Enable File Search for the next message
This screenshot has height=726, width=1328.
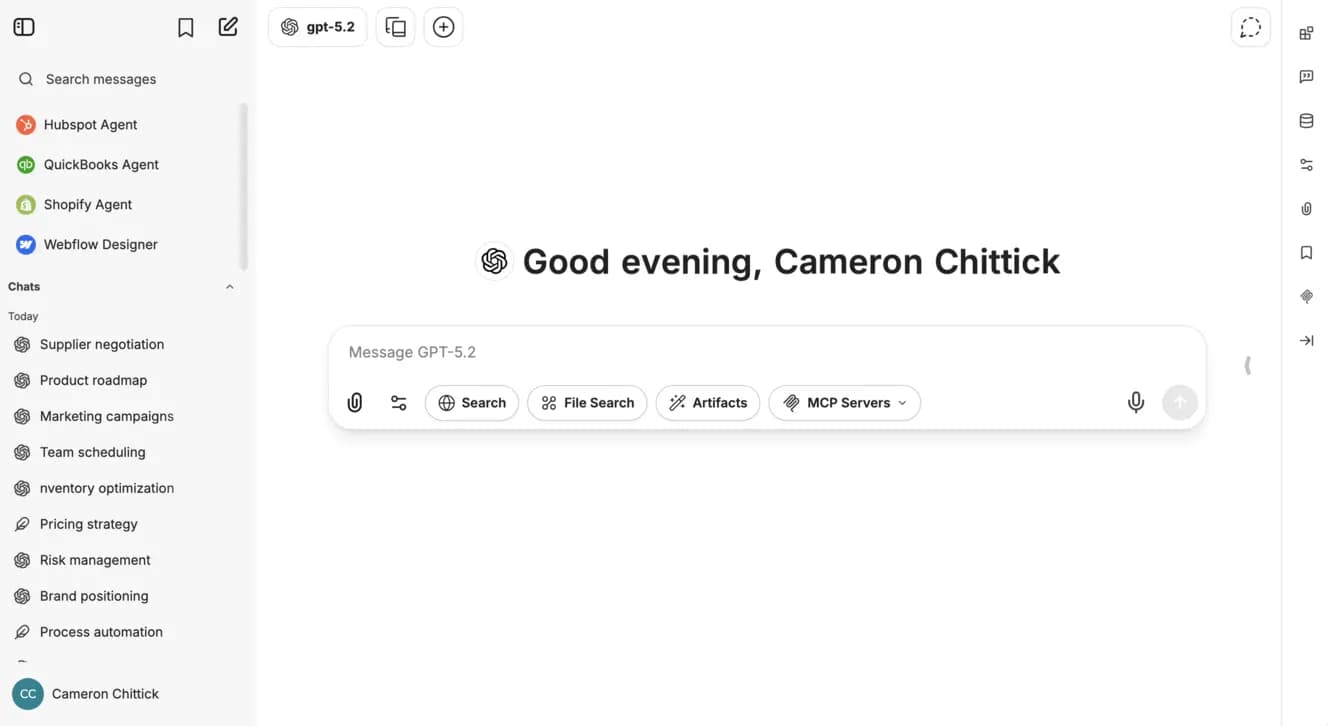(x=587, y=402)
